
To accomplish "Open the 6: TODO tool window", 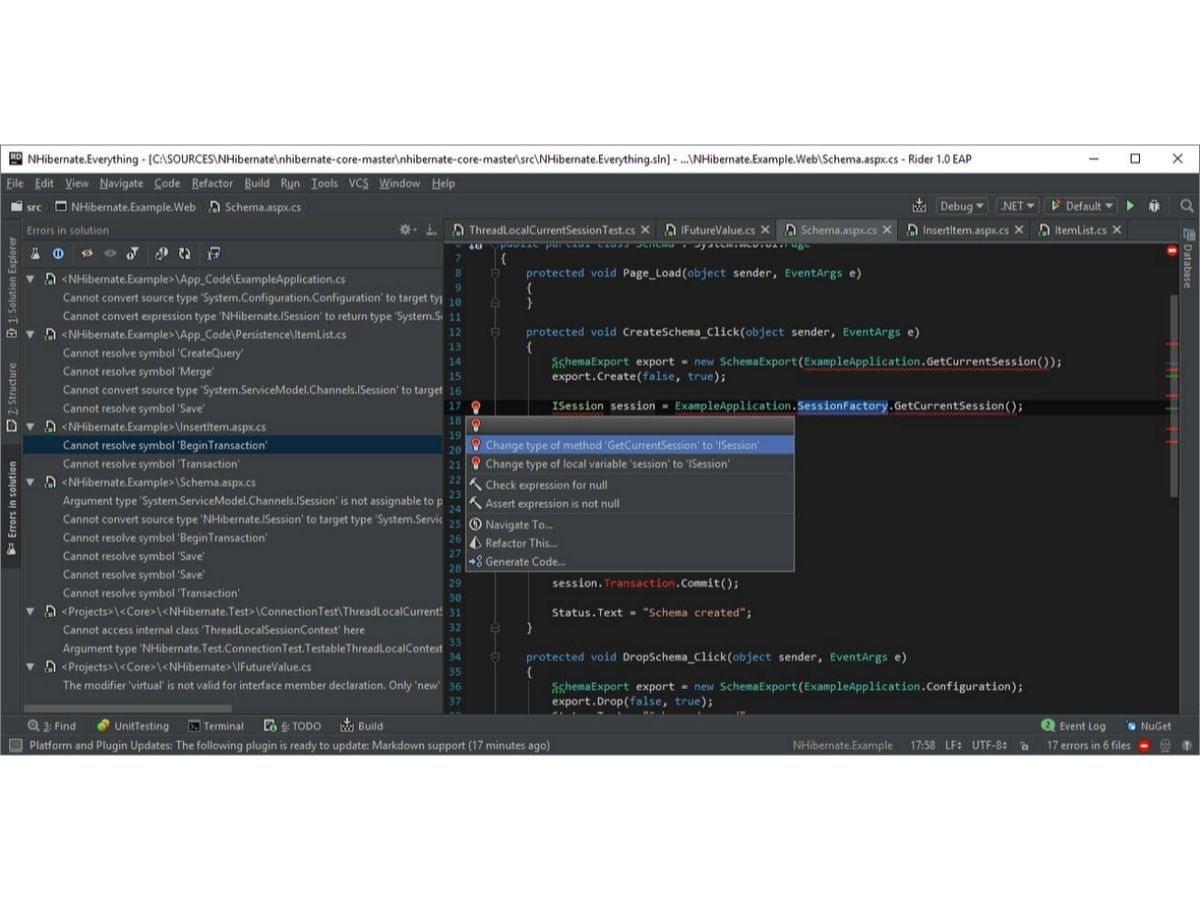I will (x=293, y=726).
